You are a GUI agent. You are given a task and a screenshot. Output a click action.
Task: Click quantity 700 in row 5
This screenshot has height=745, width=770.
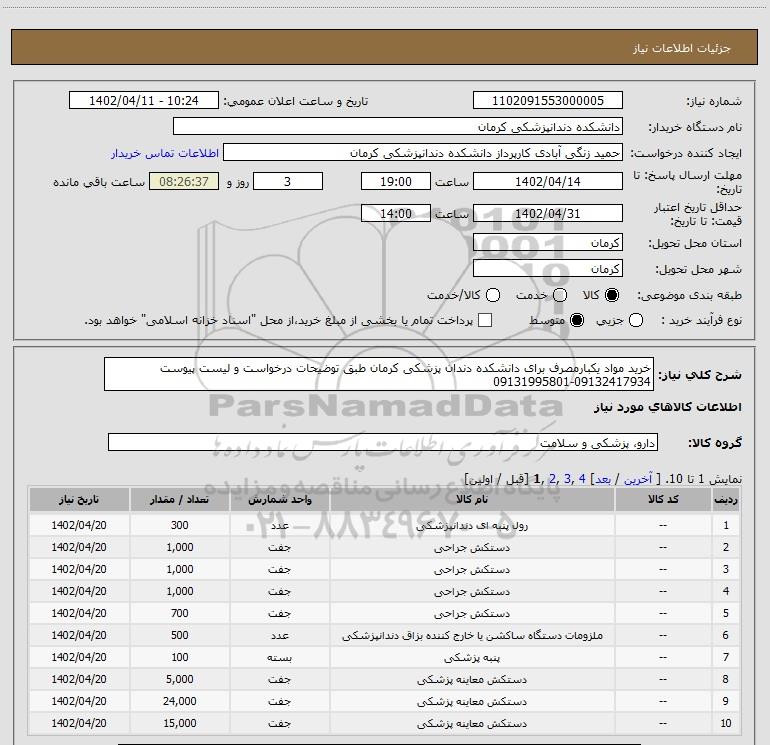tap(180, 613)
